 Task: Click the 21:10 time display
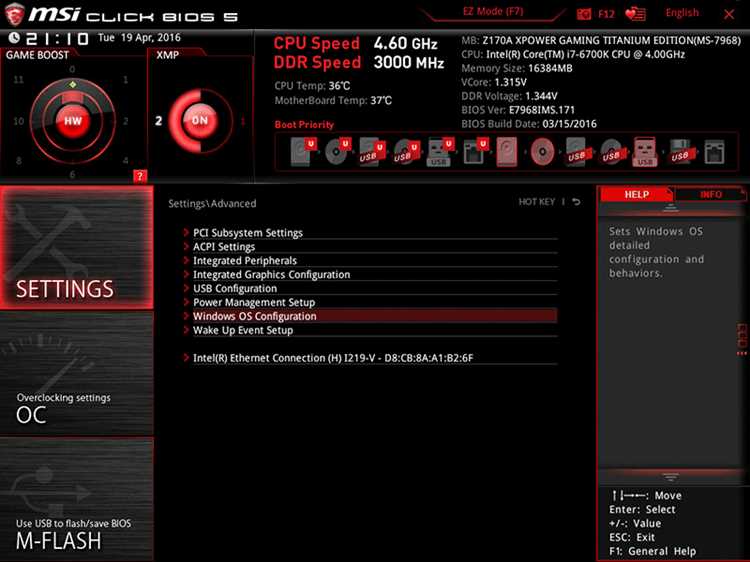(57, 38)
